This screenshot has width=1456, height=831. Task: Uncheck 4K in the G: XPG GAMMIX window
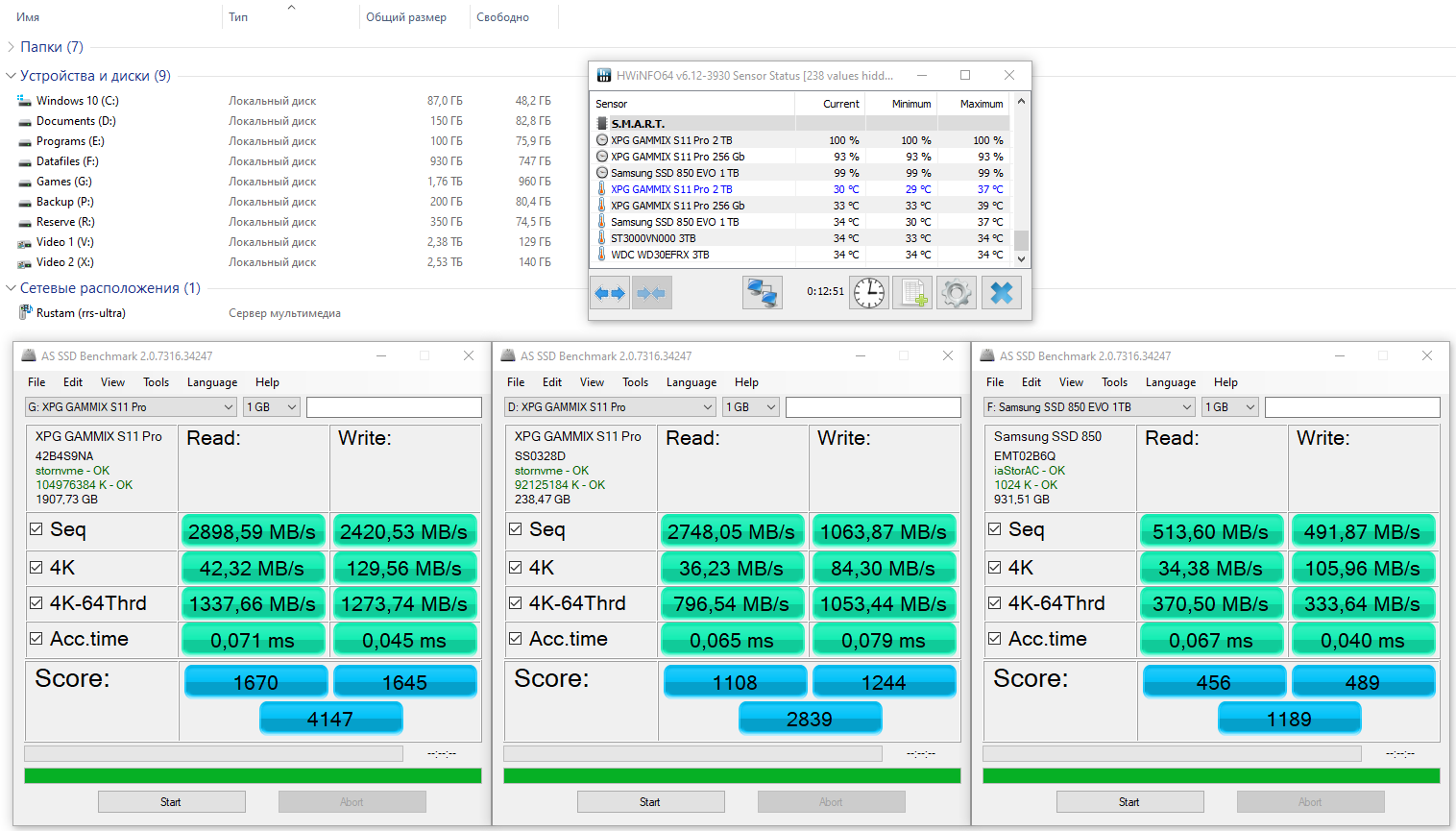pos(36,568)
